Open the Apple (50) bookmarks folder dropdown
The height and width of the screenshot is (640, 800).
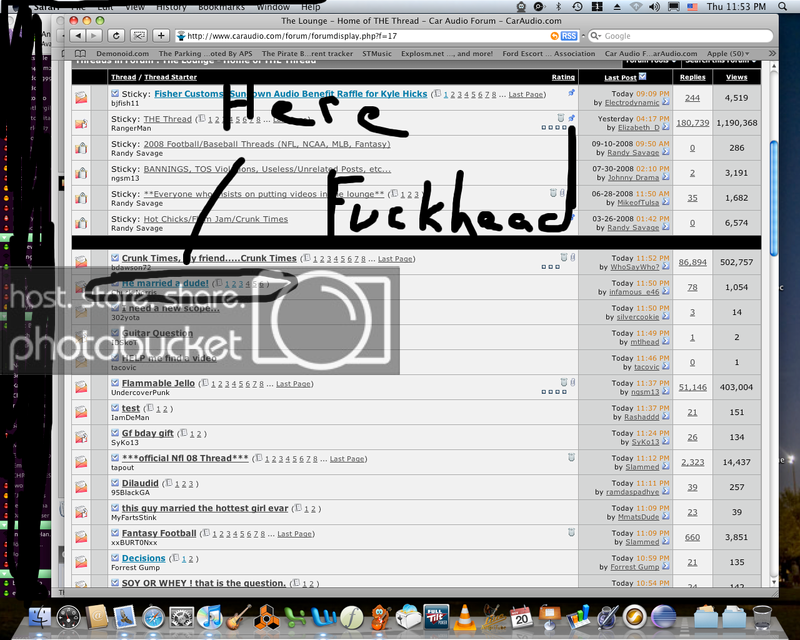point(728,54)
